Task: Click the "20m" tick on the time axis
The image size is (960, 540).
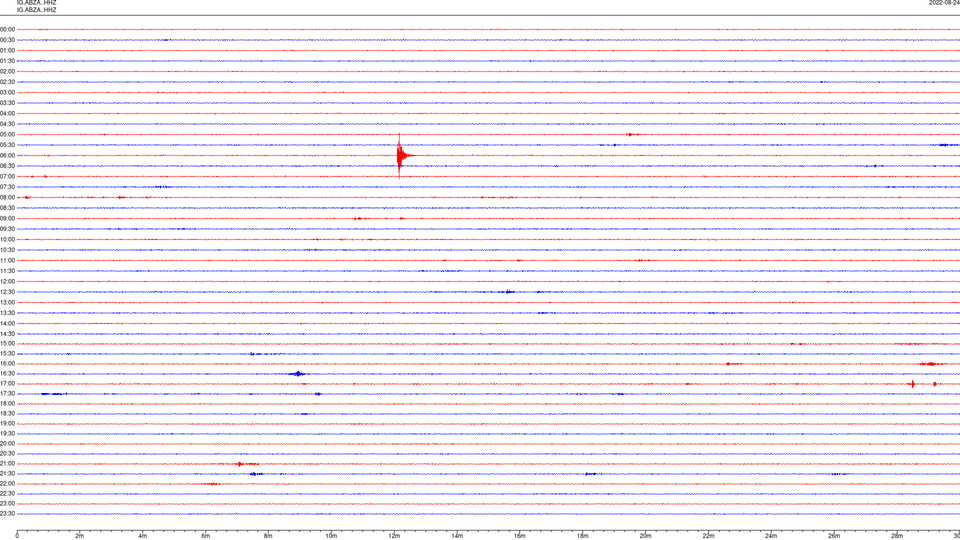Action: (x=645, y=536)
